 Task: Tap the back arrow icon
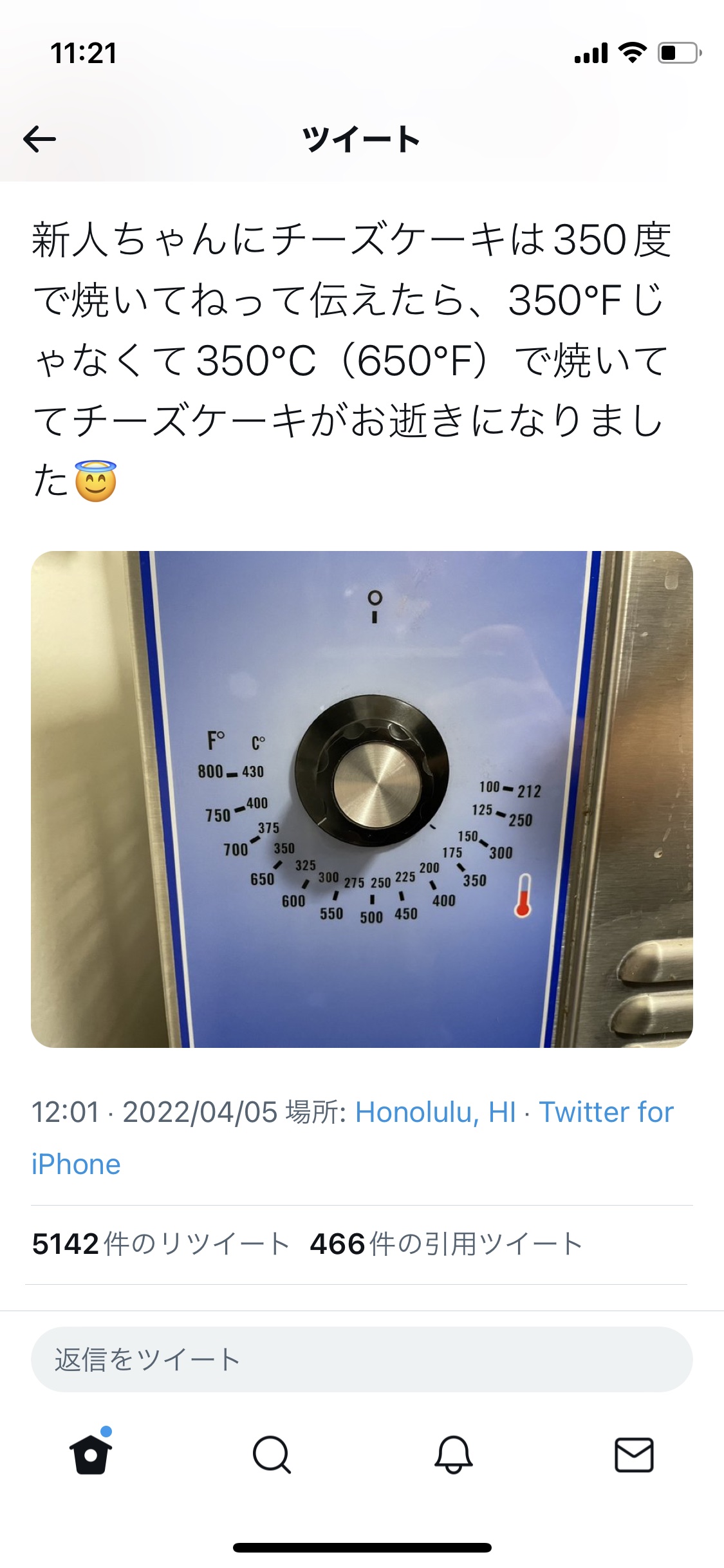click(39, 139)
